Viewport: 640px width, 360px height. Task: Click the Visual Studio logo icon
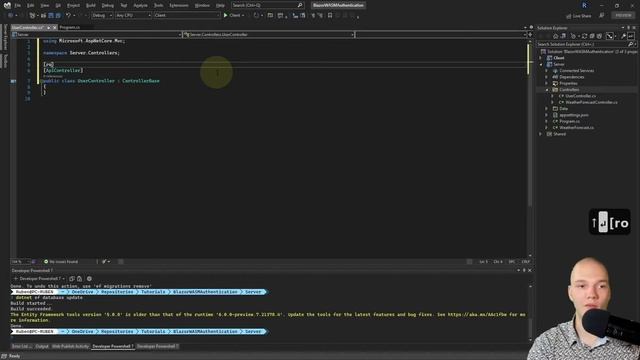pos(7,5)
